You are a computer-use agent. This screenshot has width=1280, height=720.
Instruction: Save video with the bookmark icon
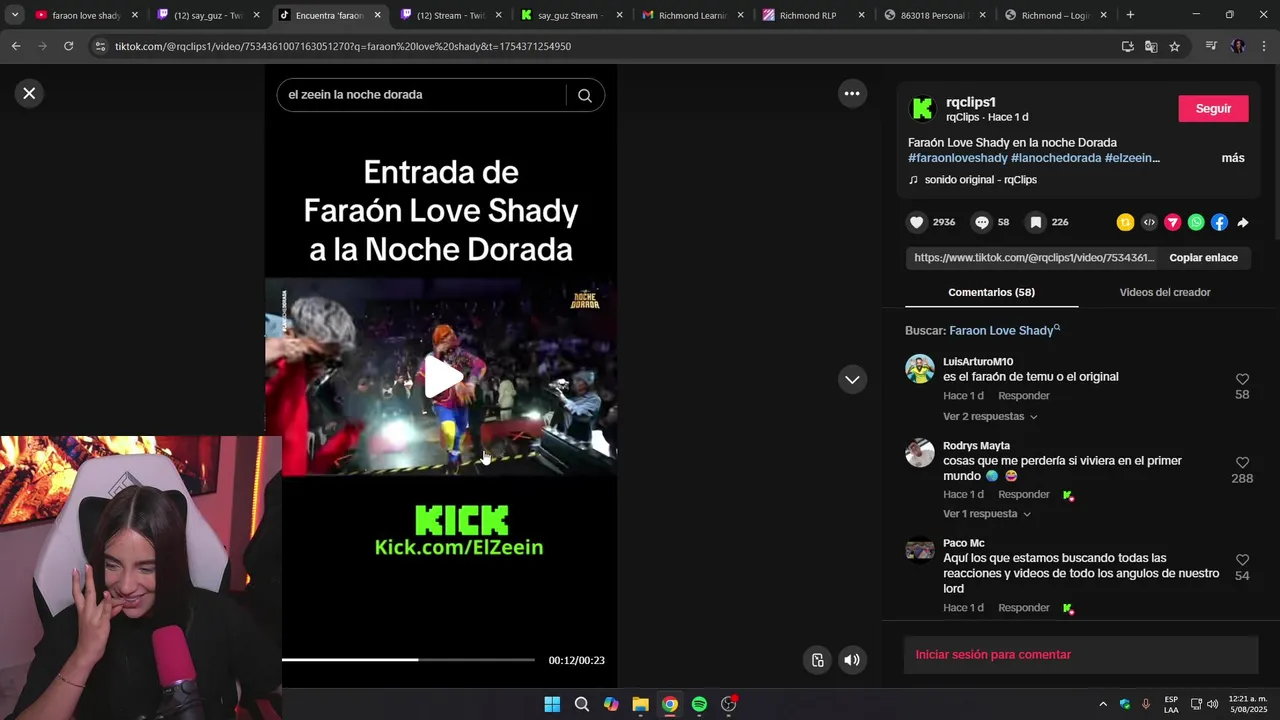coord(1036,222)
